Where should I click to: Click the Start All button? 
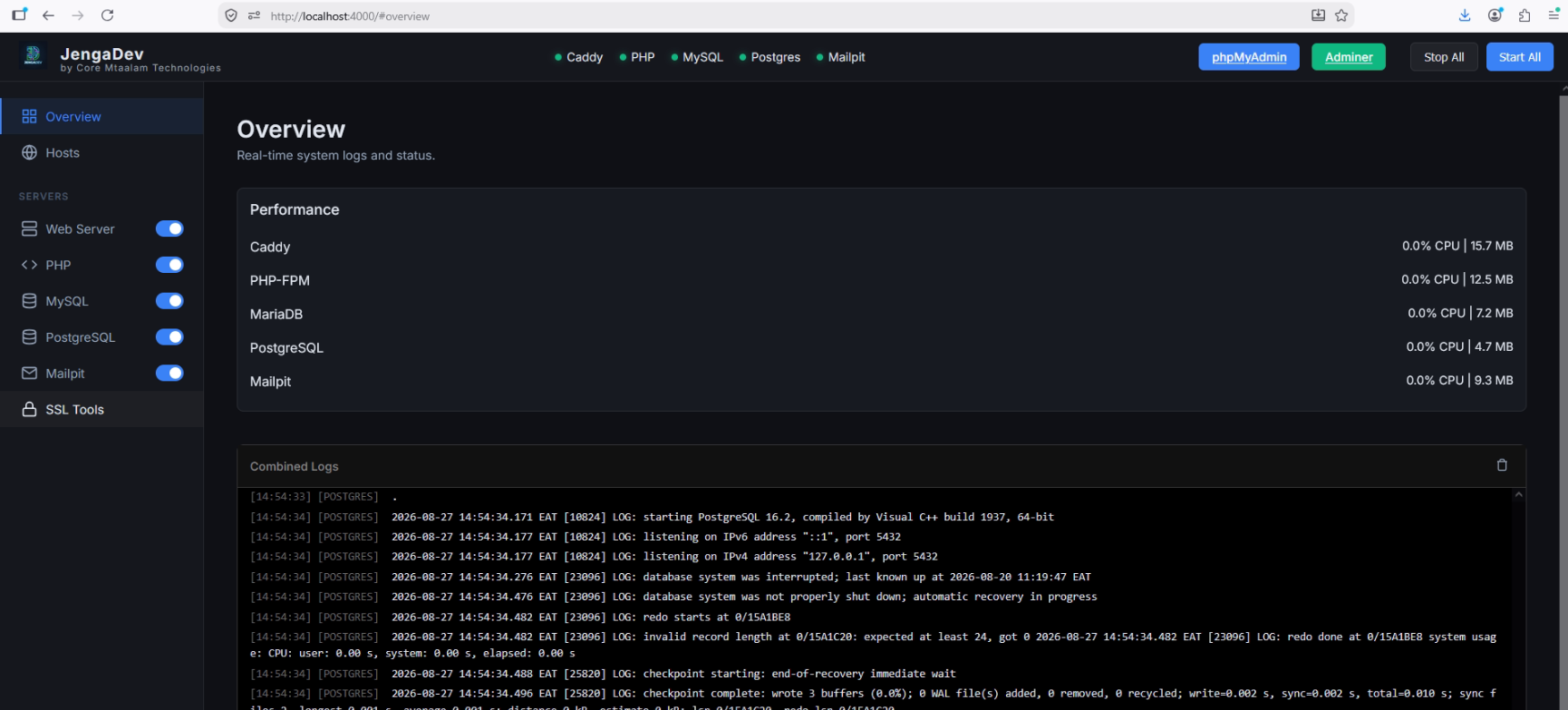[1520, 57]
